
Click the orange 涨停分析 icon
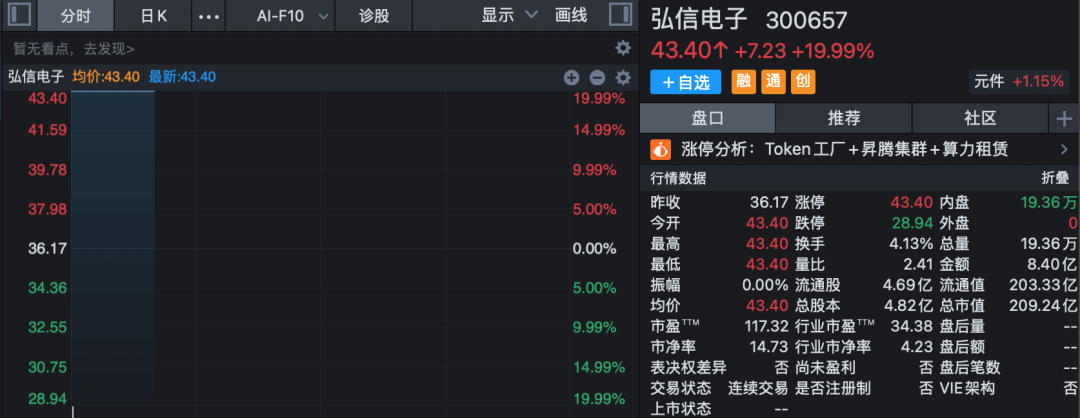click(661, 149)
